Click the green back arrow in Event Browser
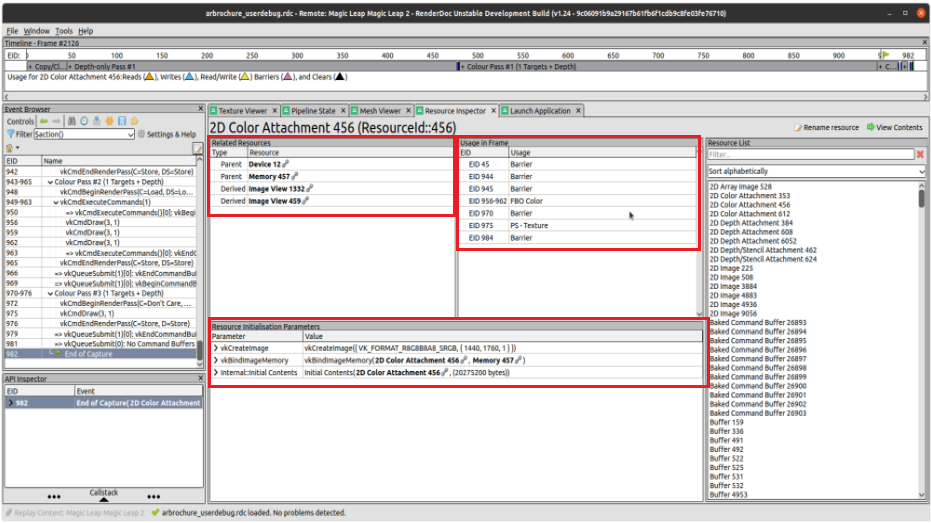The image size is (931, 523). pyautogui.click(x=45, y=121)
